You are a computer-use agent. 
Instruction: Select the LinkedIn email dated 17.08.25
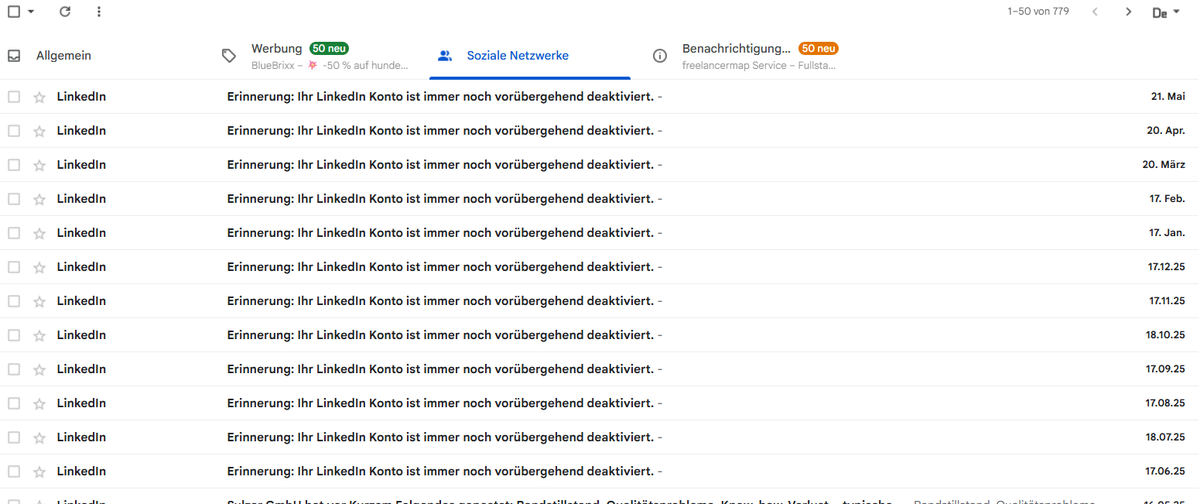click(14, 403)
